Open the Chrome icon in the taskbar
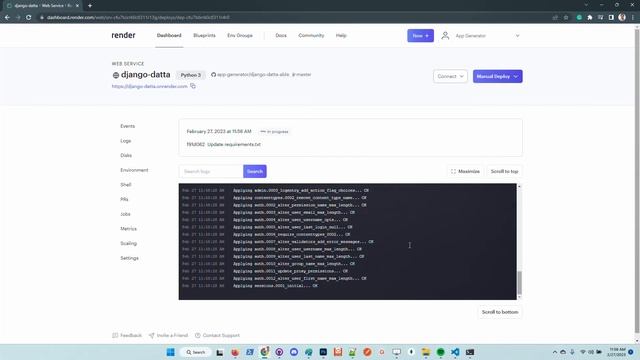The height and width of the screenshot is (360, 640). (264, 352)
